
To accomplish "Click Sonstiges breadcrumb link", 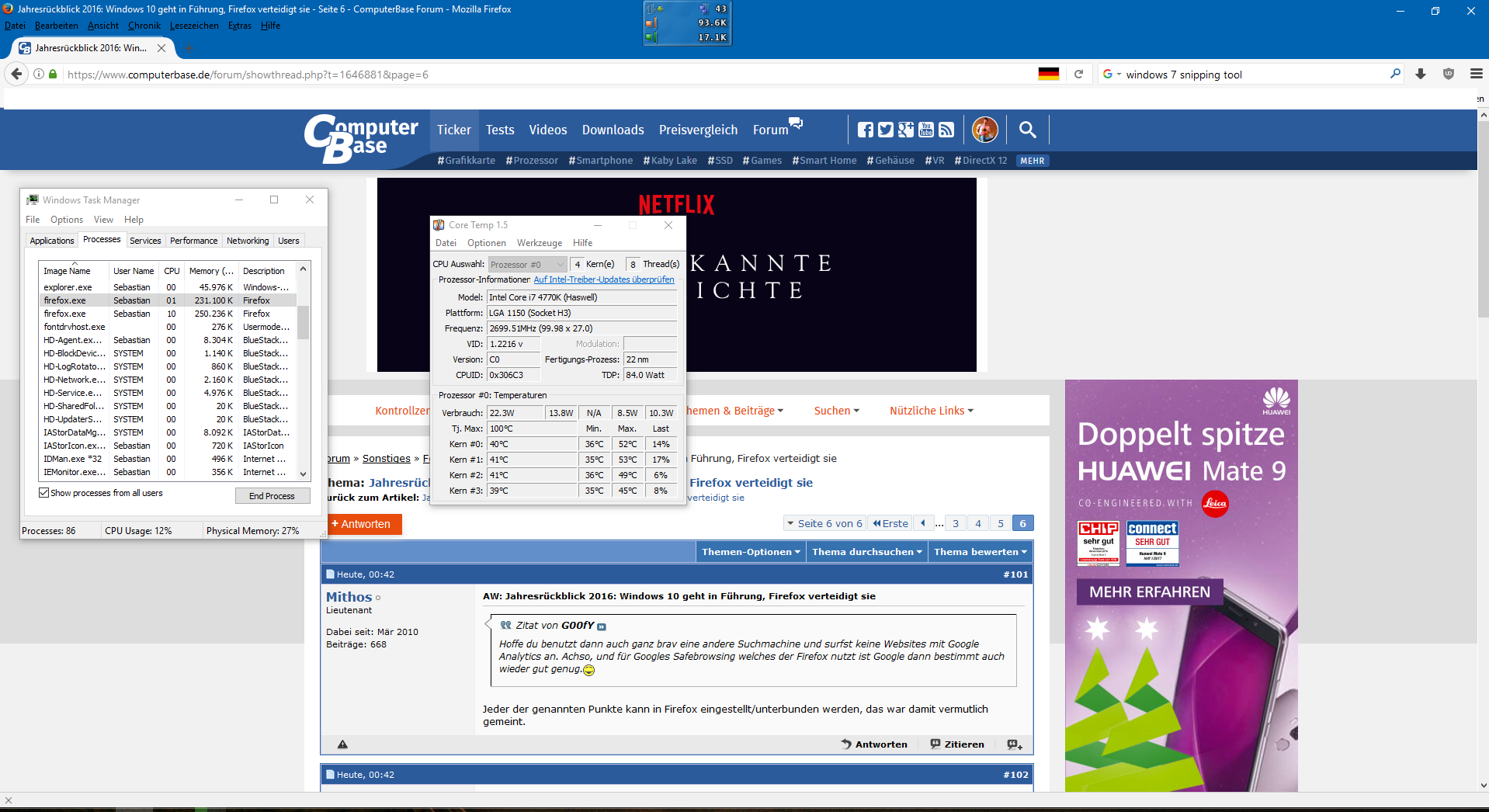I will (x=386, y=459).
